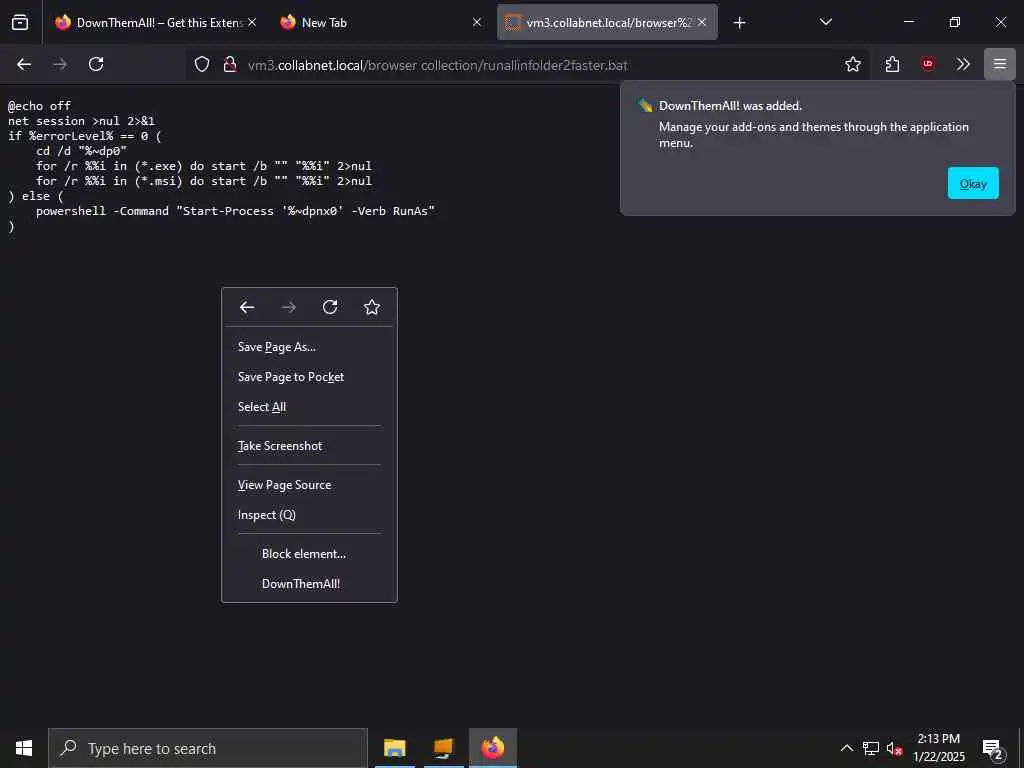Click the Firefox taskbar icon

click(493, 748)
